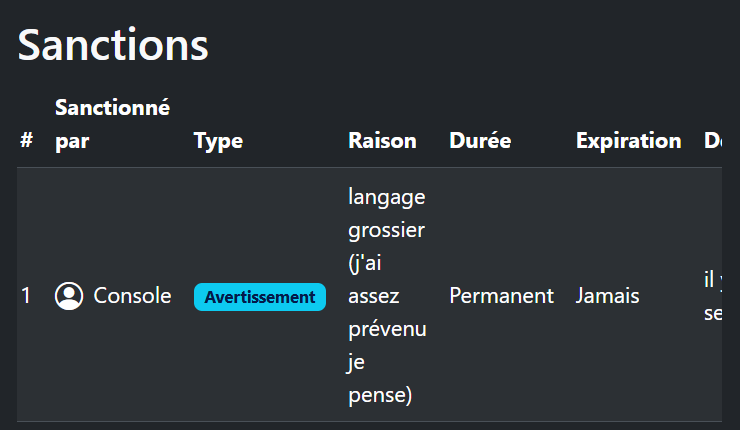This screenshot has height=430, width=740.
Task: Select the Type column header
Action: pyautogui.click(x=218, y=141)
